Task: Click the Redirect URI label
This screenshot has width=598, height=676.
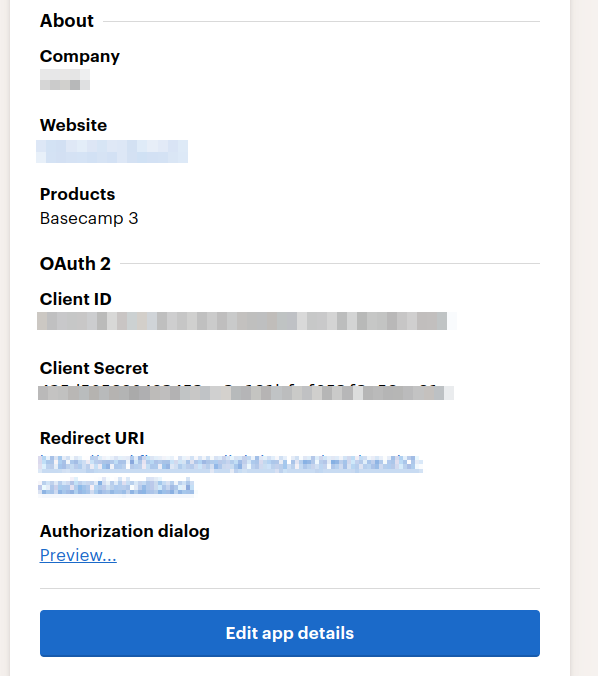Action: (92, 438)
